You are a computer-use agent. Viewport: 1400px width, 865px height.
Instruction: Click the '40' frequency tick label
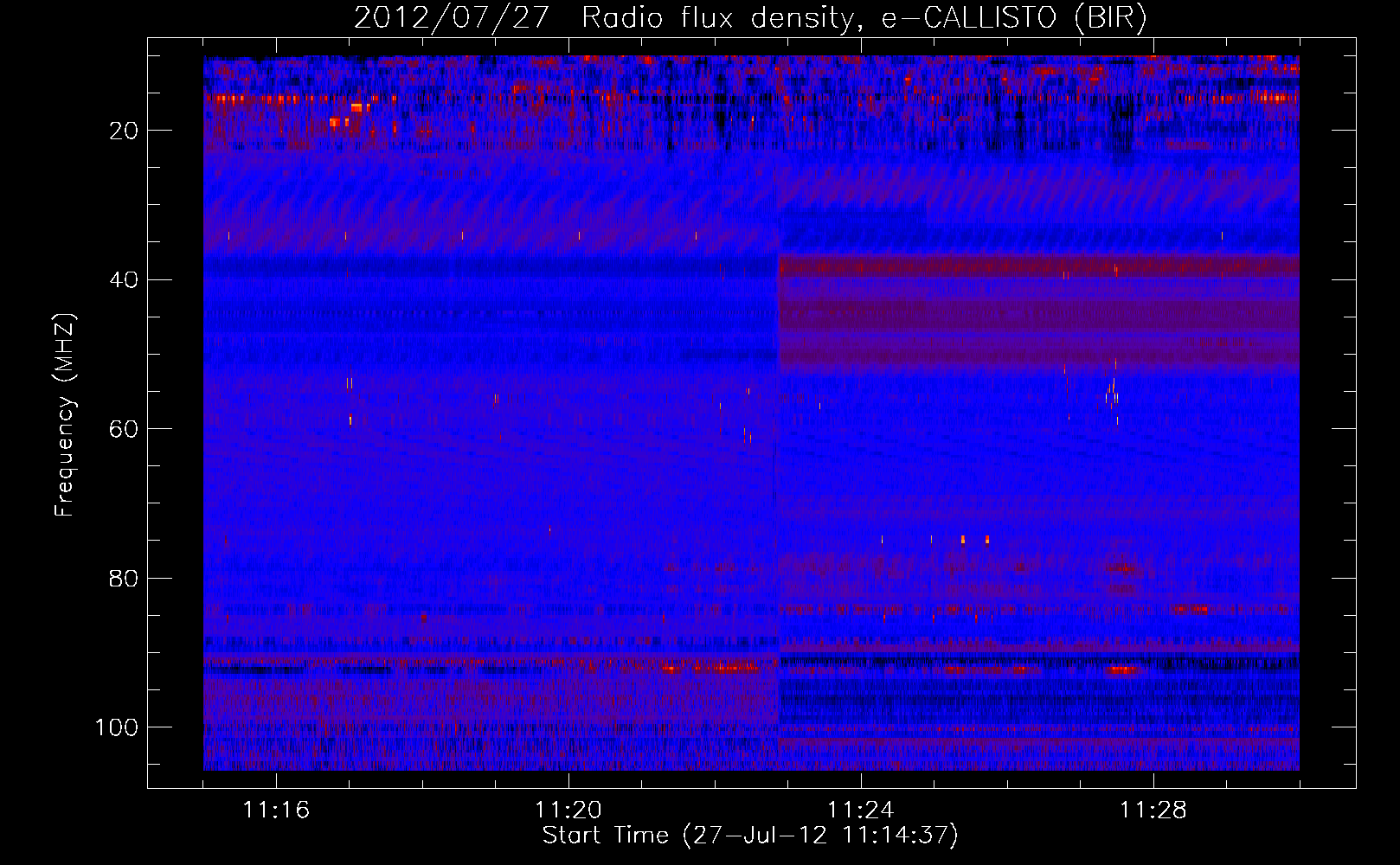coord(125,280)
